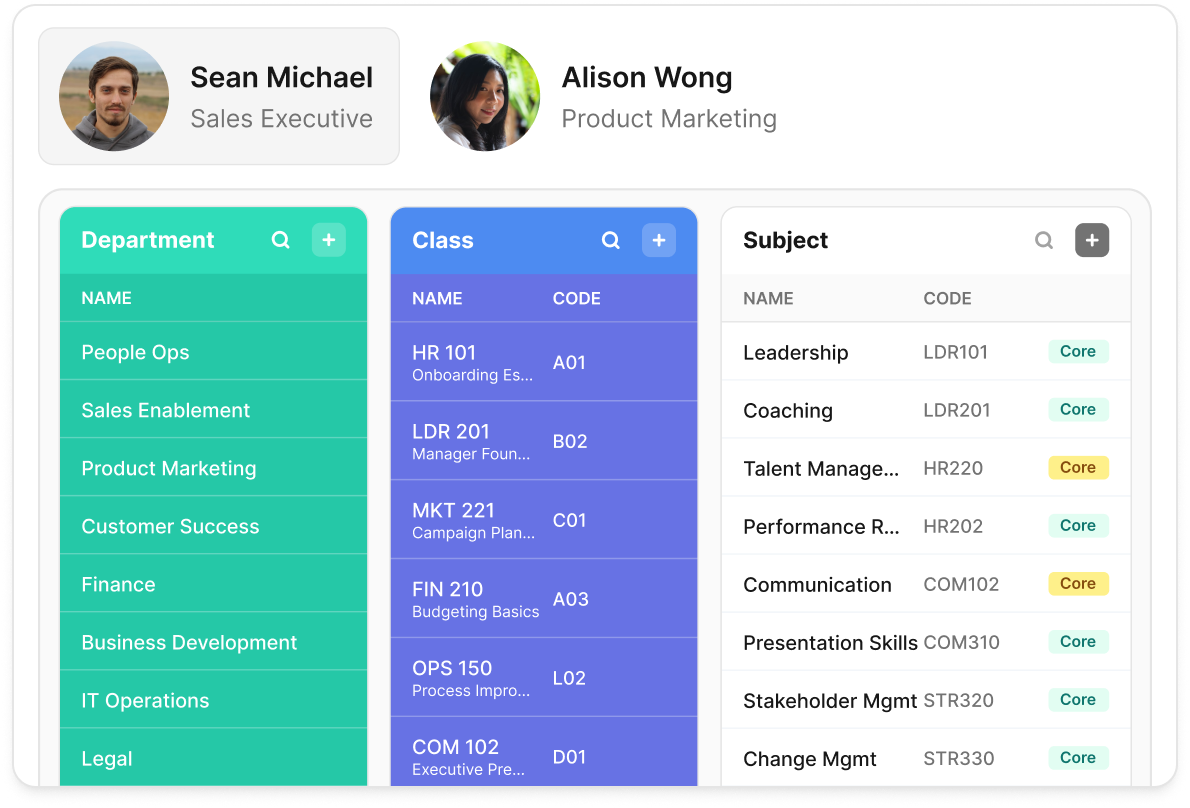Image resolution: width=1190 pixels, height=808 pixels.
Task: Open COM 102 Executive Presentation class row
Action: point(544,752)
